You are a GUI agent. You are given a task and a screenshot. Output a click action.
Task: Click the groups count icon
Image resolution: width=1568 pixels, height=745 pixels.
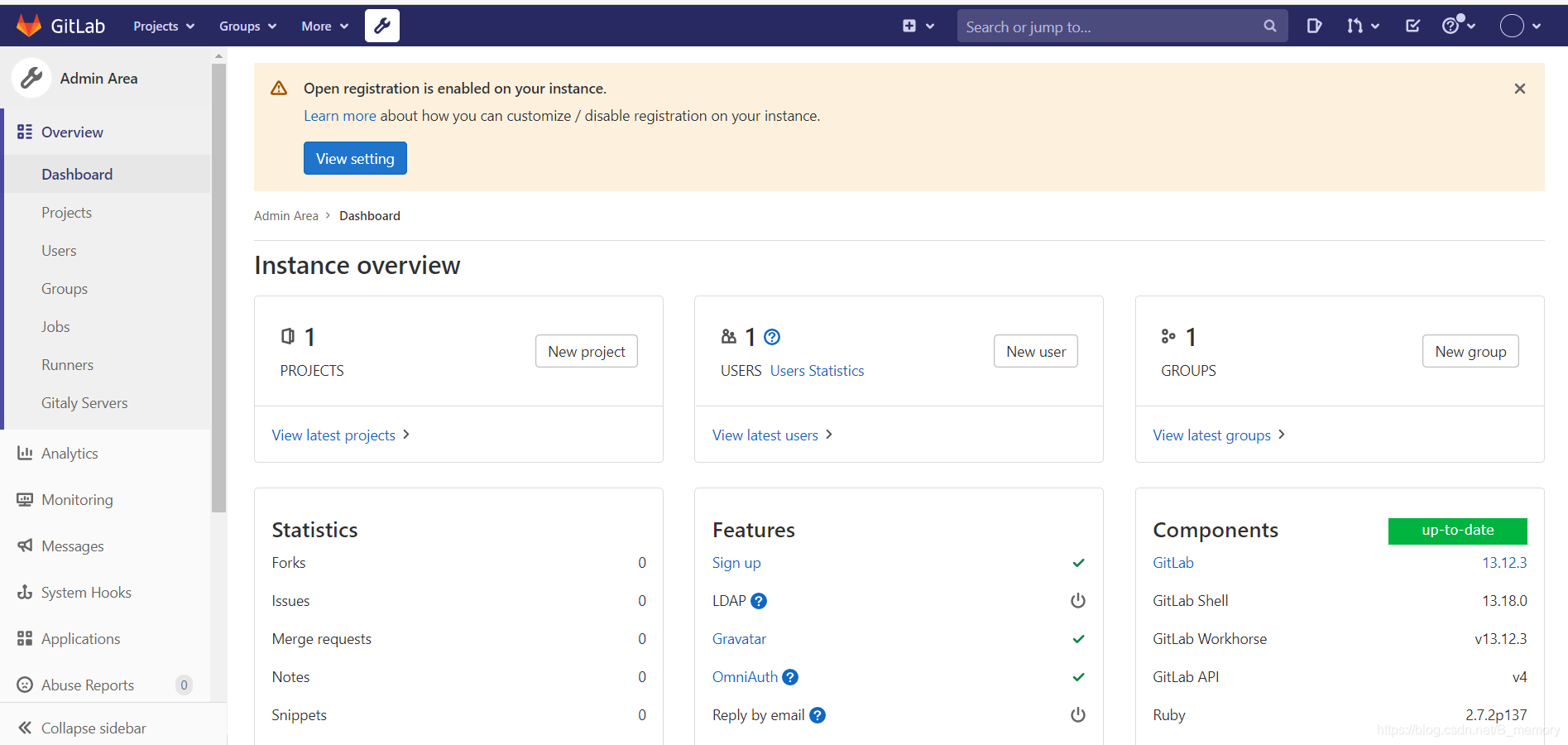tap(1168, 336)
